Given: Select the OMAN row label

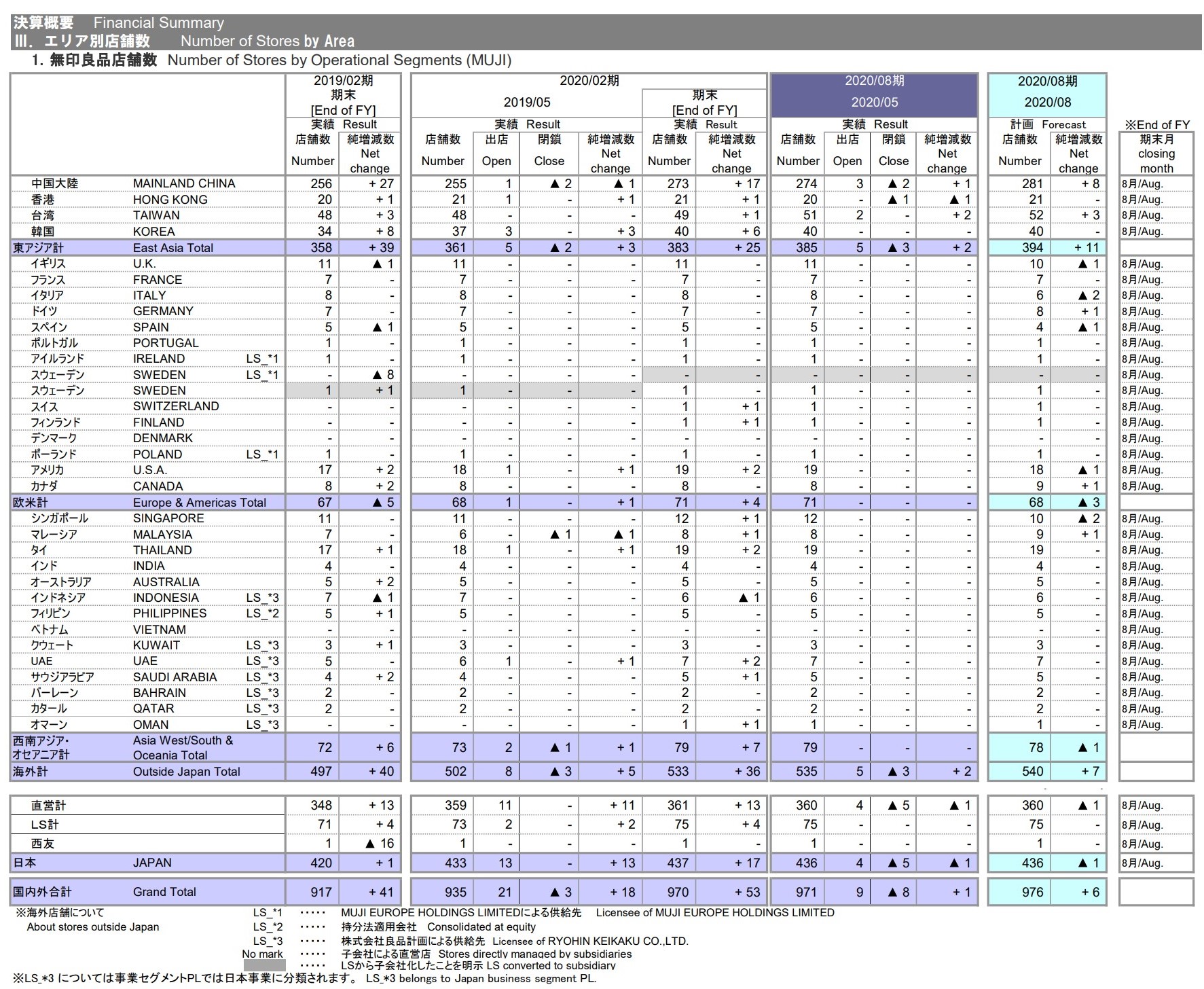Looking at the screenshot, I should [151, 725].
